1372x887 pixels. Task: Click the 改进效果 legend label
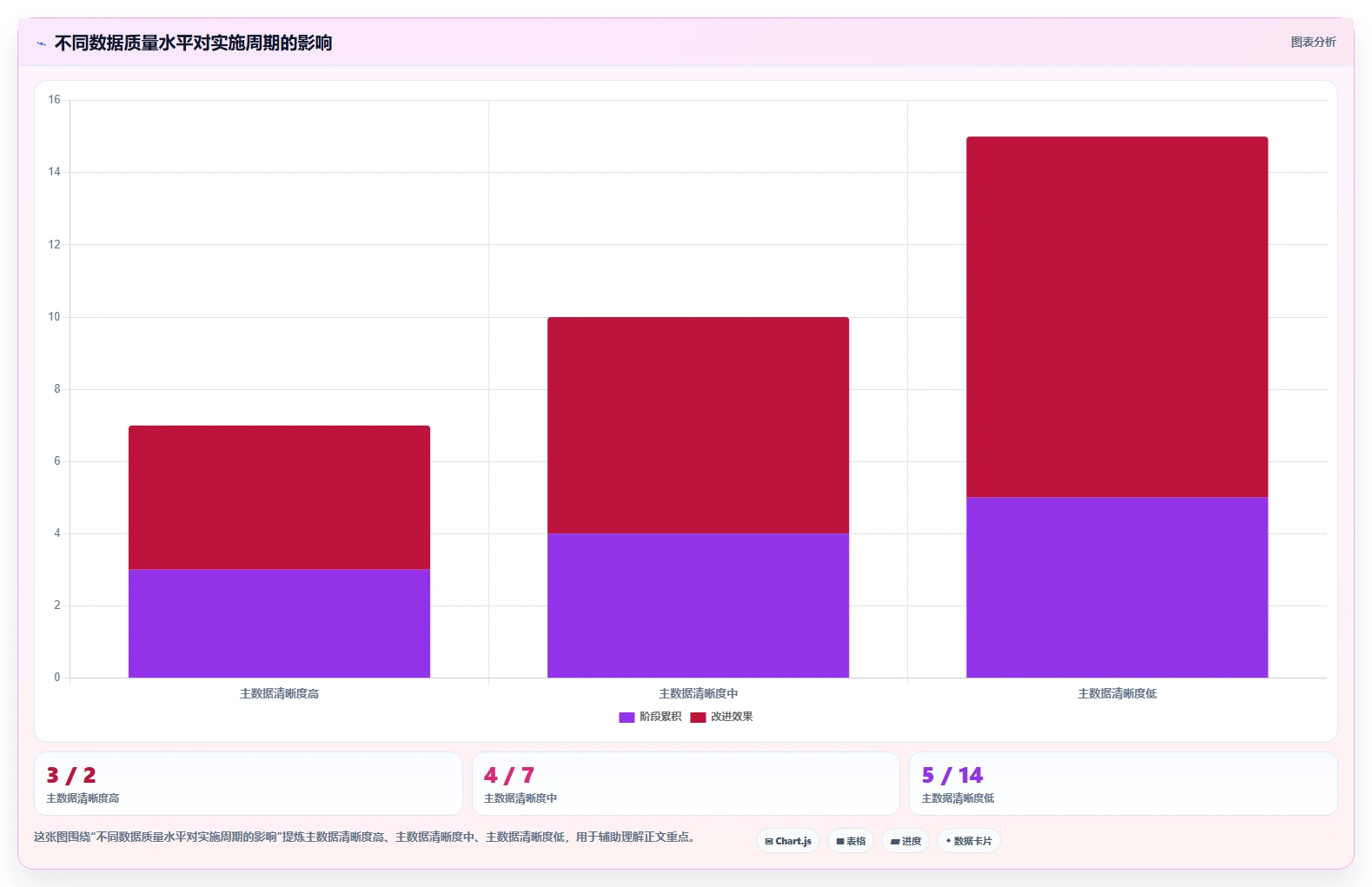[732, 717]
